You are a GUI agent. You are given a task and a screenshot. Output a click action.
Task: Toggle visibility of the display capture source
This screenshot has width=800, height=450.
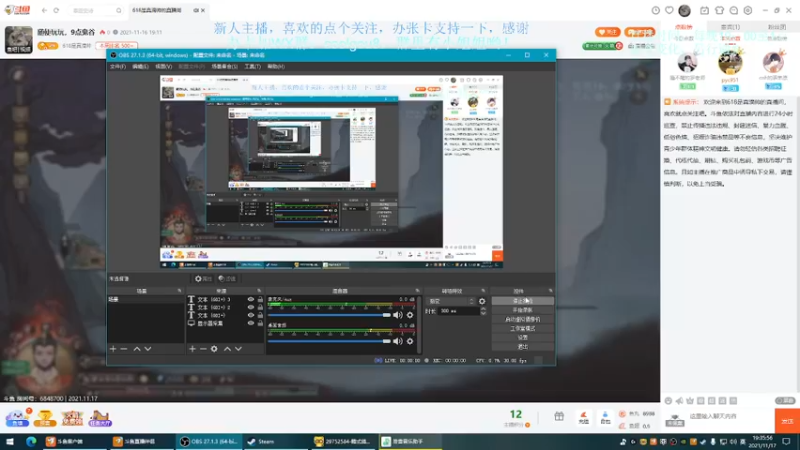pos(251,323)
